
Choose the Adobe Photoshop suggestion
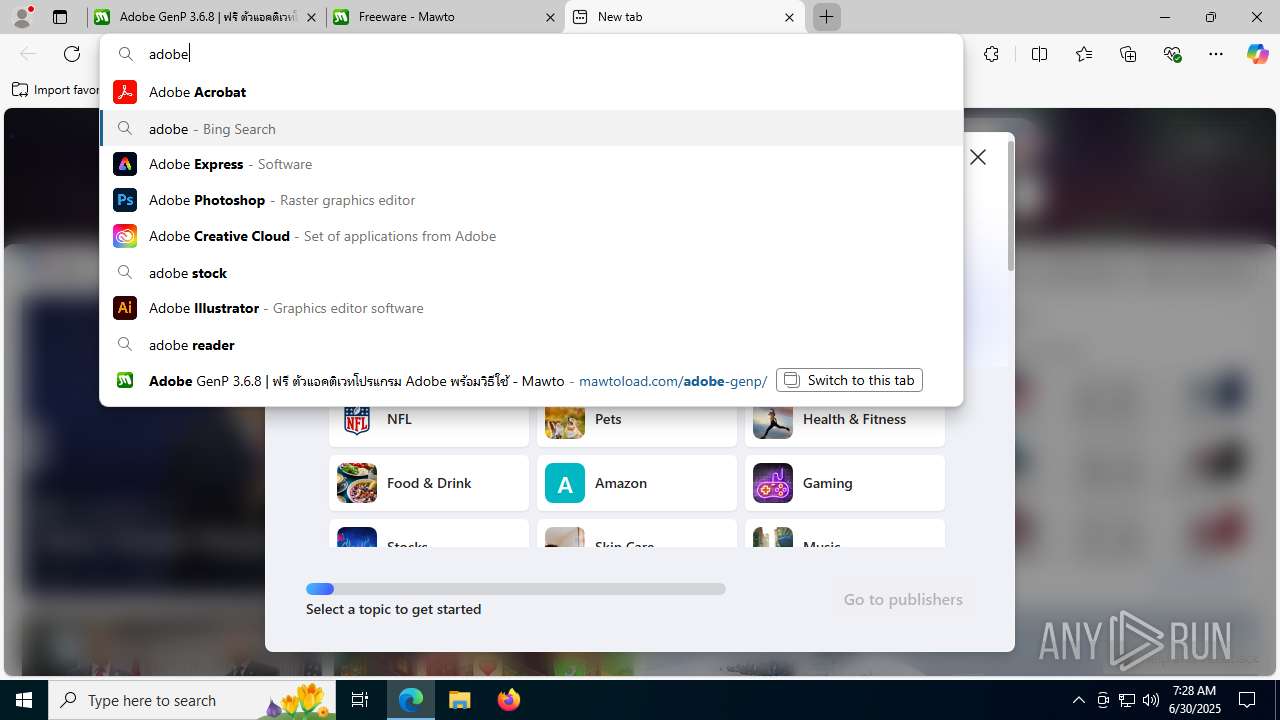(531, 200)
